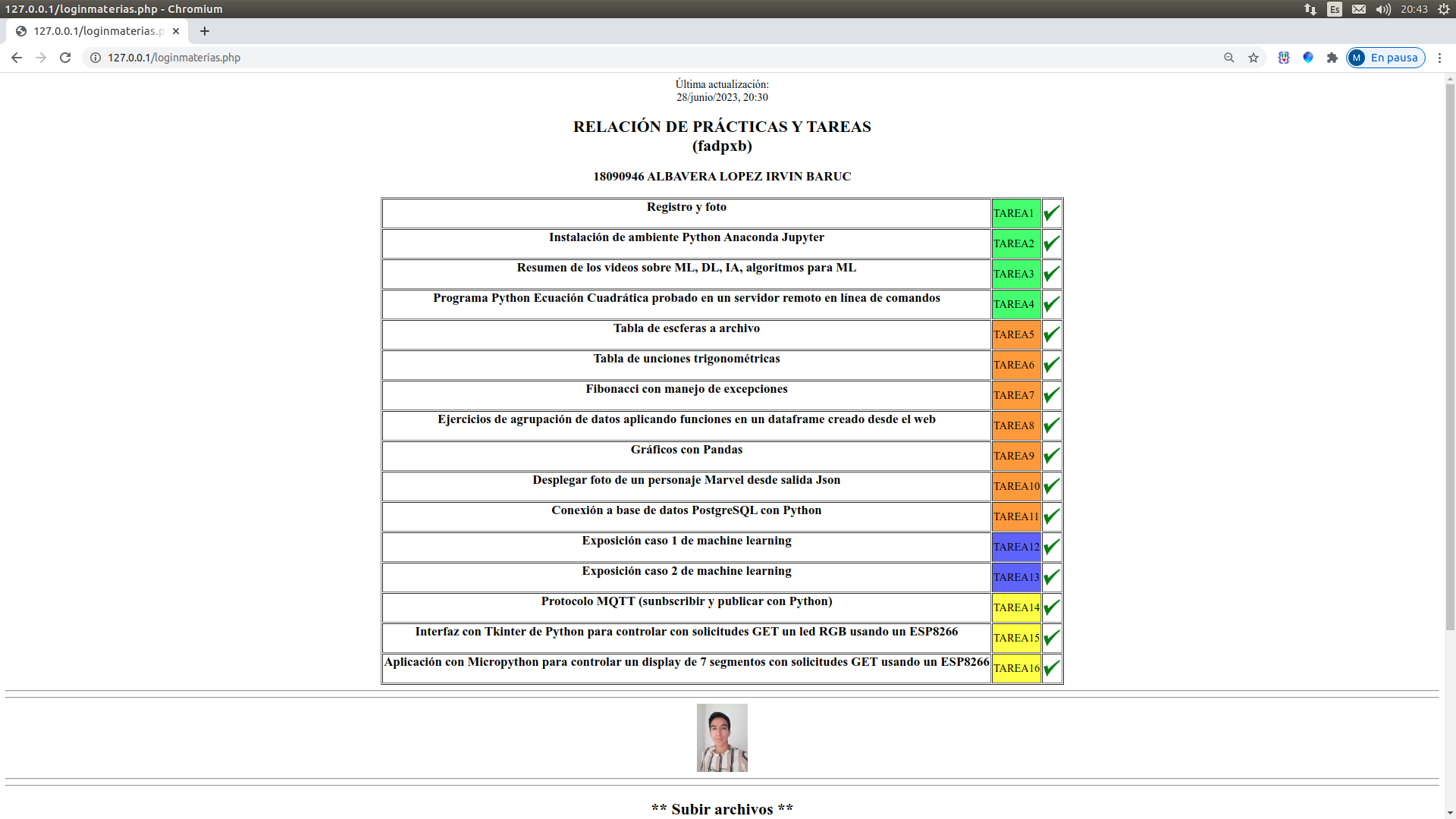Click 'Gráficos con Pandas' row text
1456x819 pixels.
click(686, 450)
